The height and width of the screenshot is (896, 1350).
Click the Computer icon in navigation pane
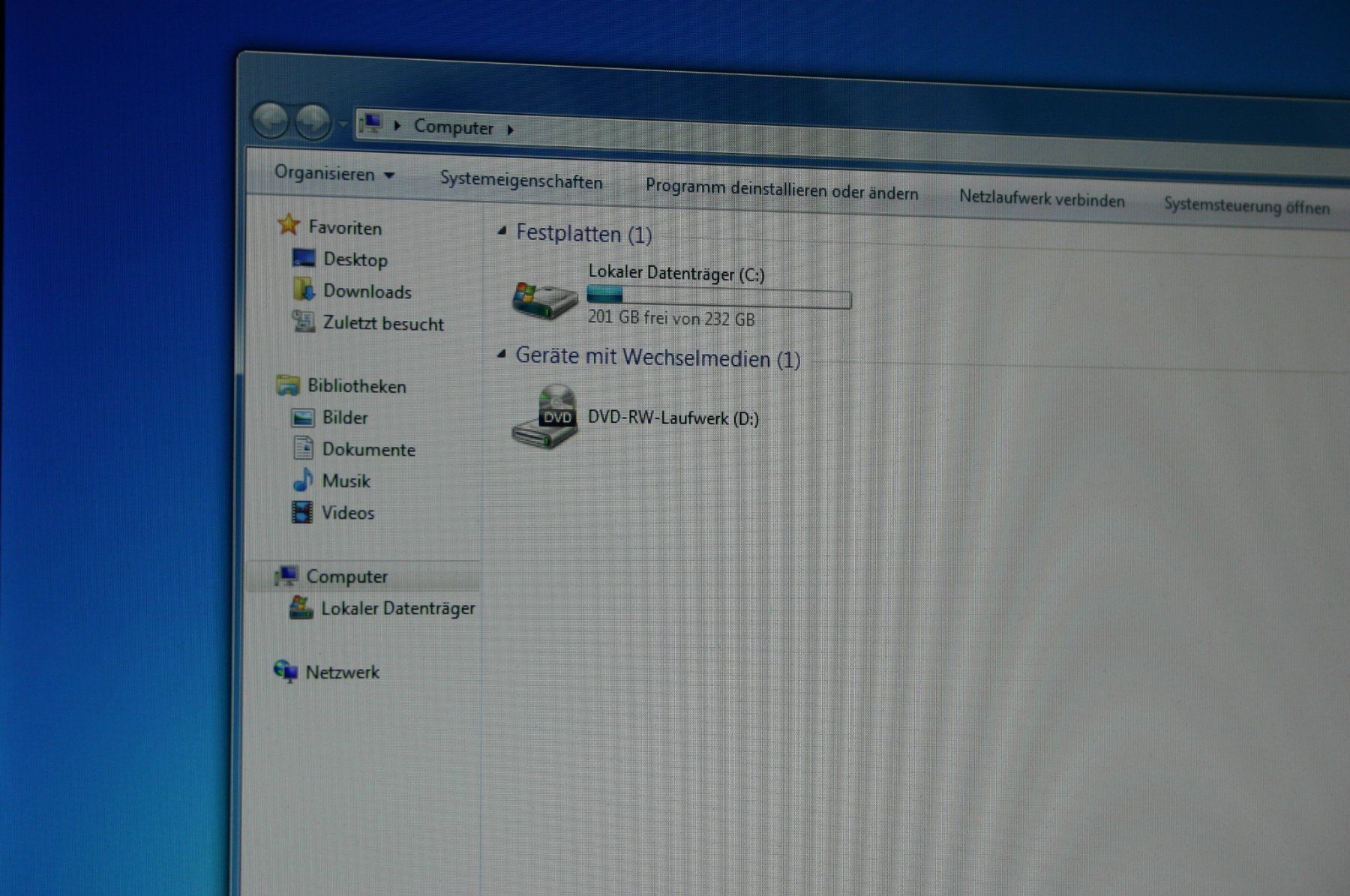(x=286, y=576)
